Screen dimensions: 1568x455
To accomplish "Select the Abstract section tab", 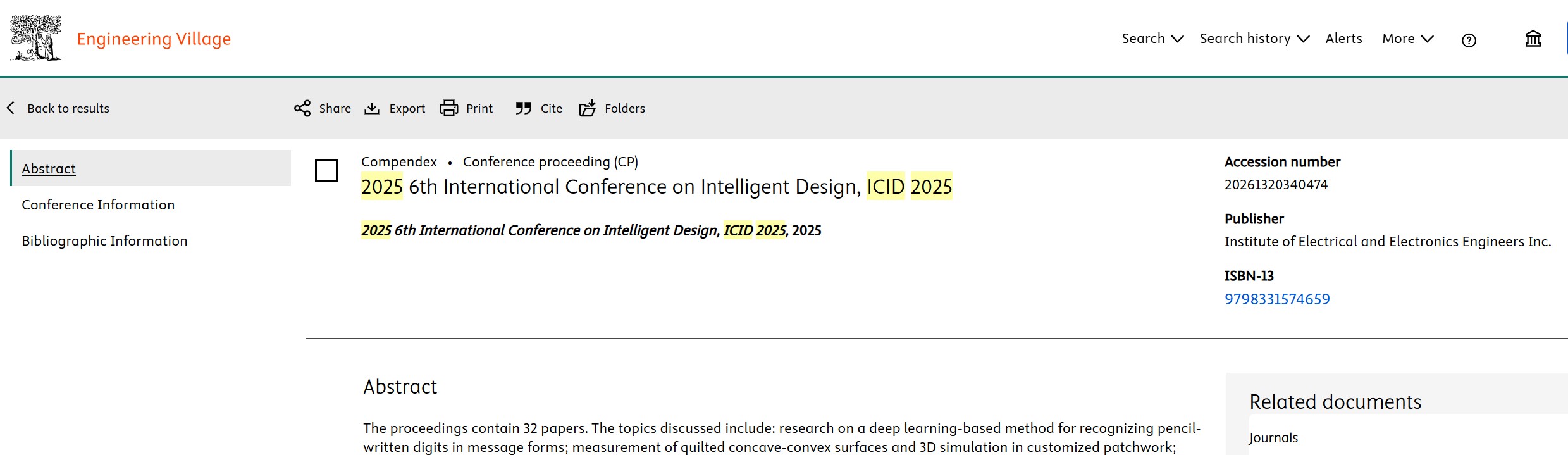I will tap(151, 168).
